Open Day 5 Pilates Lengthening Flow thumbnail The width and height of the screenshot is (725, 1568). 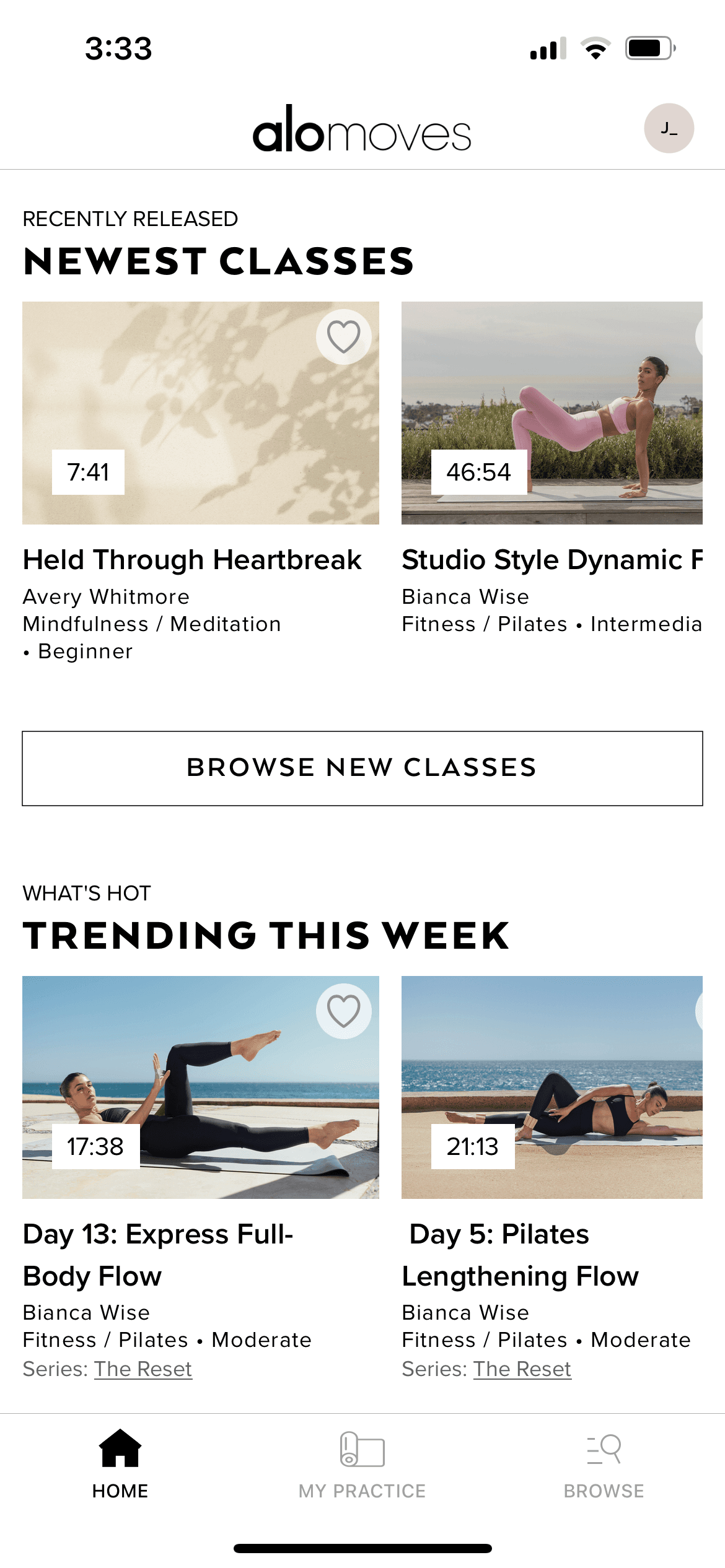(552, 1087)
